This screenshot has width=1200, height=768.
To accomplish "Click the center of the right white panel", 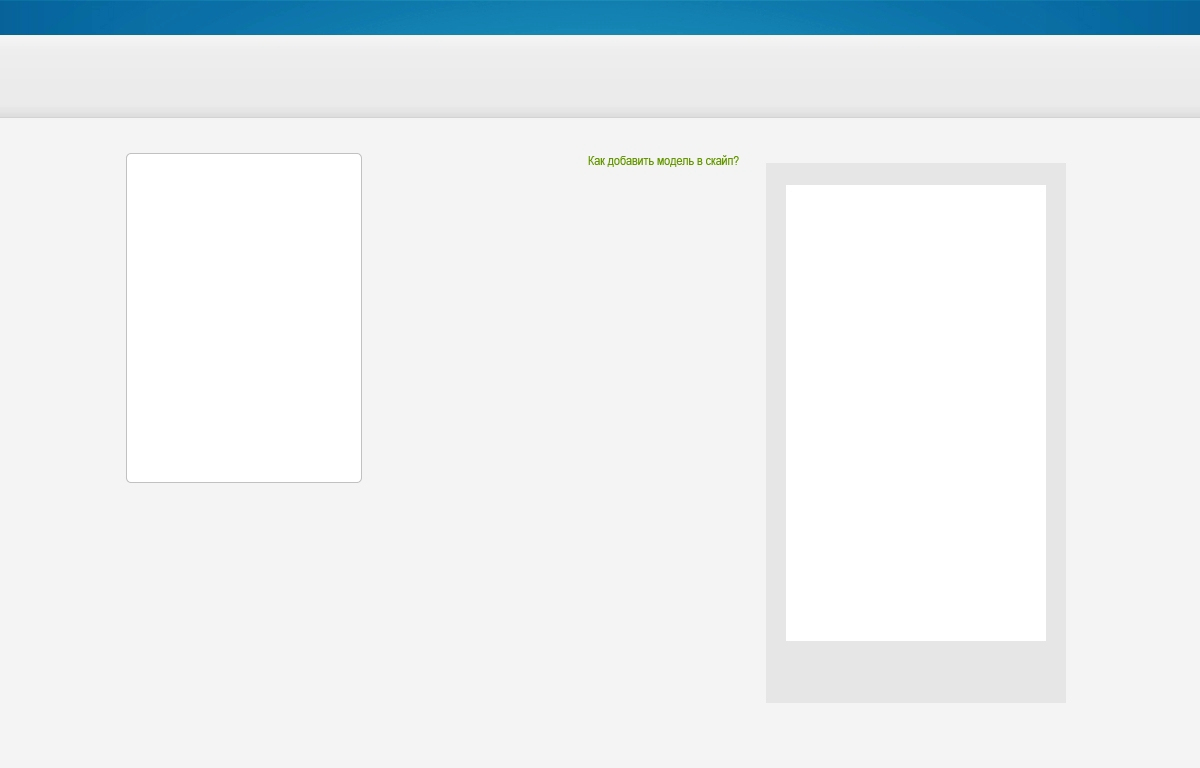I will tap(915, 412).
